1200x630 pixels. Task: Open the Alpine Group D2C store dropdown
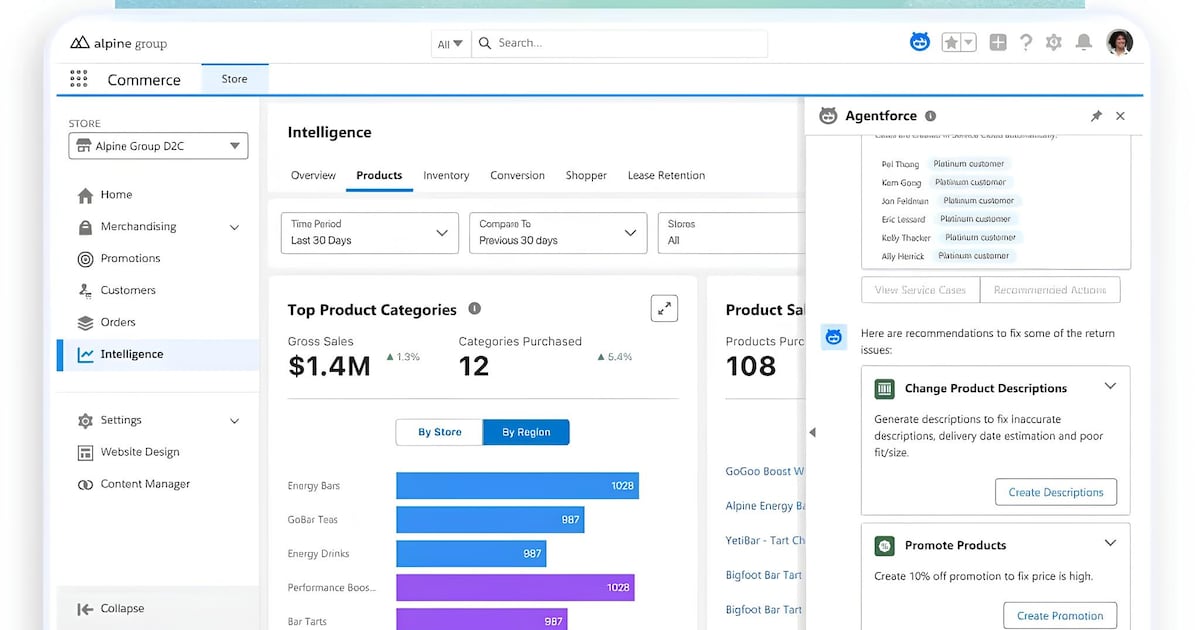click(x=158, y=146)
